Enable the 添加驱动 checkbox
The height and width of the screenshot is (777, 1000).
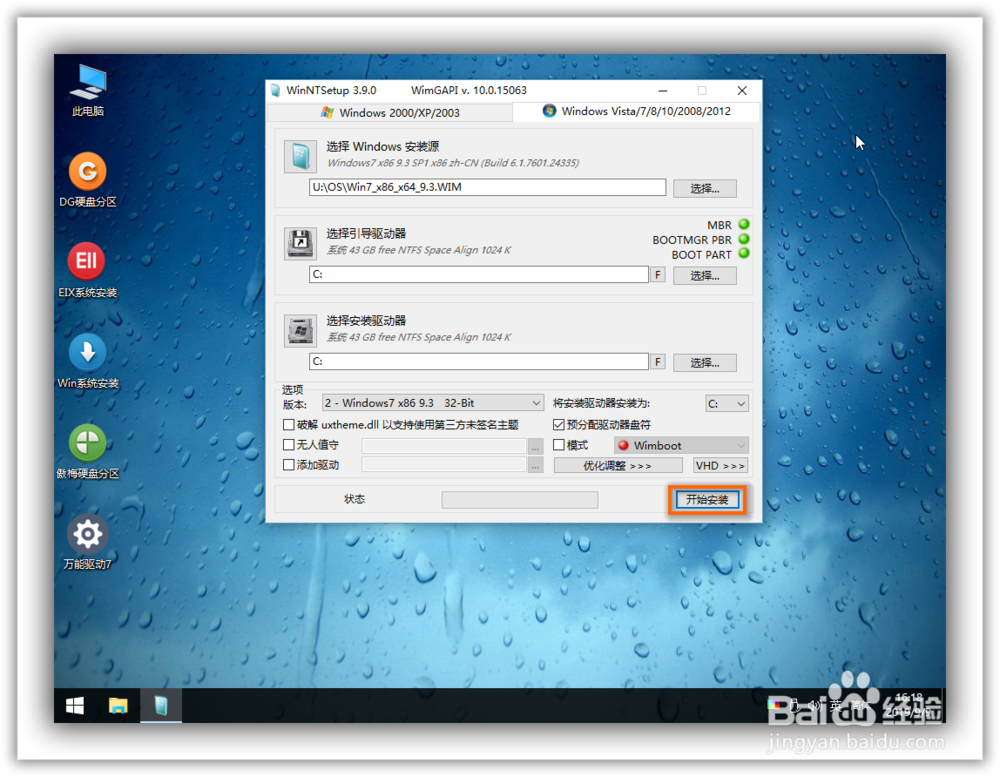point(289,465)
